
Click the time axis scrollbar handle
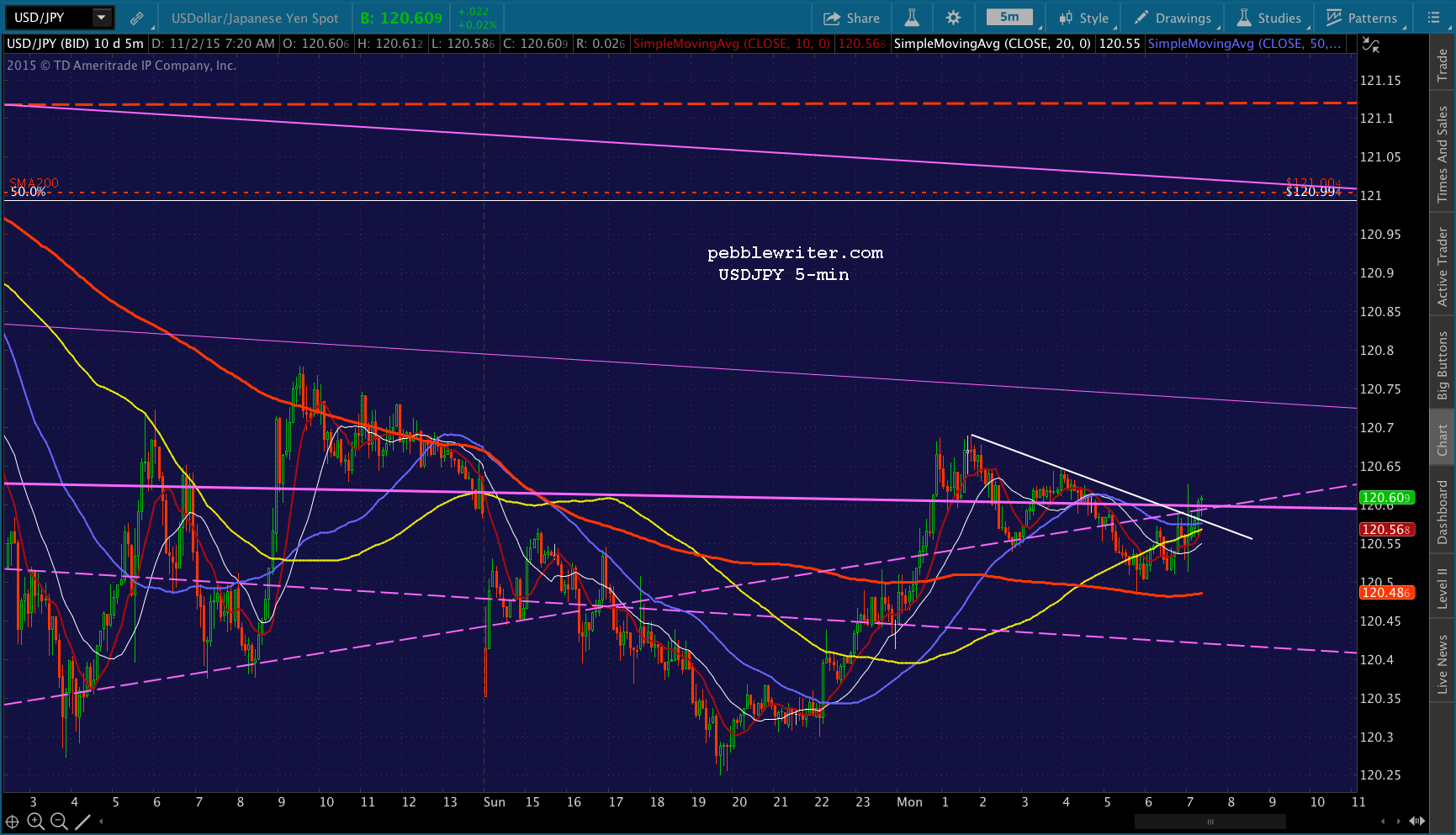(1210, 822)
